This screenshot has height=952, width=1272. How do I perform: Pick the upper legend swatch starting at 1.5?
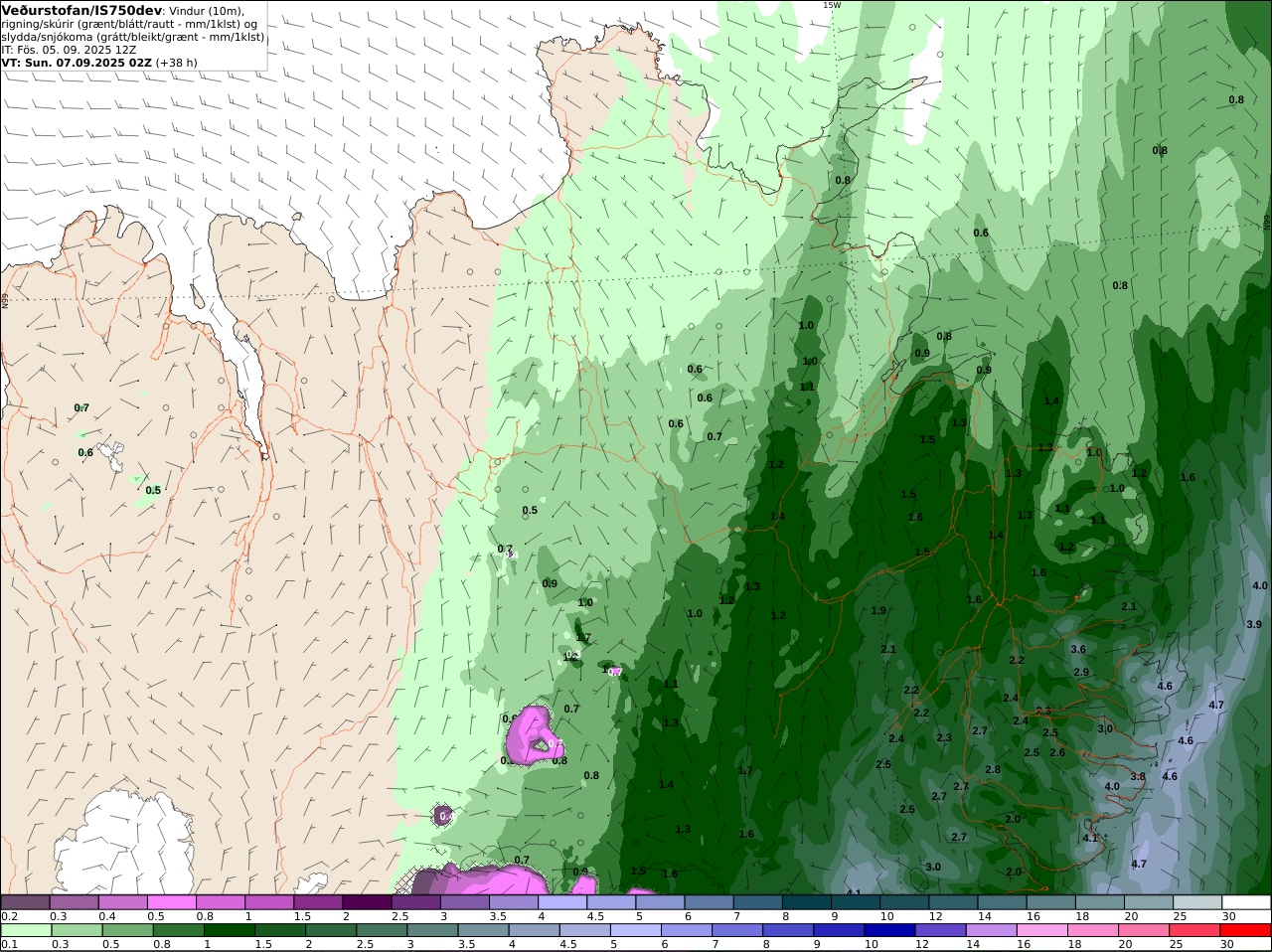(318, 902)
